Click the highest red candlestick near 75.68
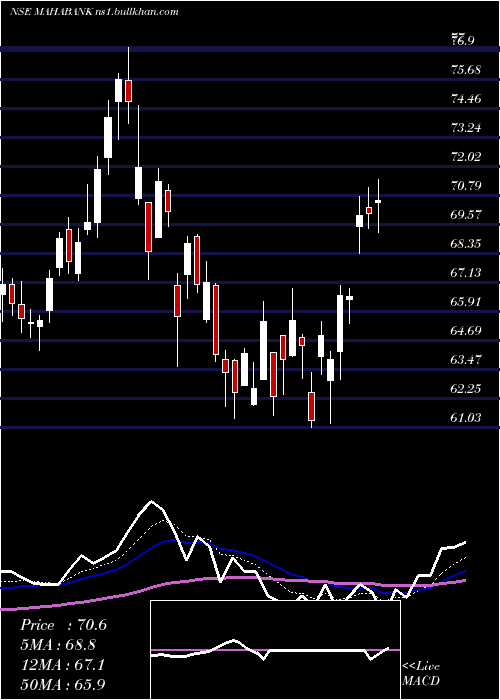This screenshot has width=500, height=700. (129, 85)
